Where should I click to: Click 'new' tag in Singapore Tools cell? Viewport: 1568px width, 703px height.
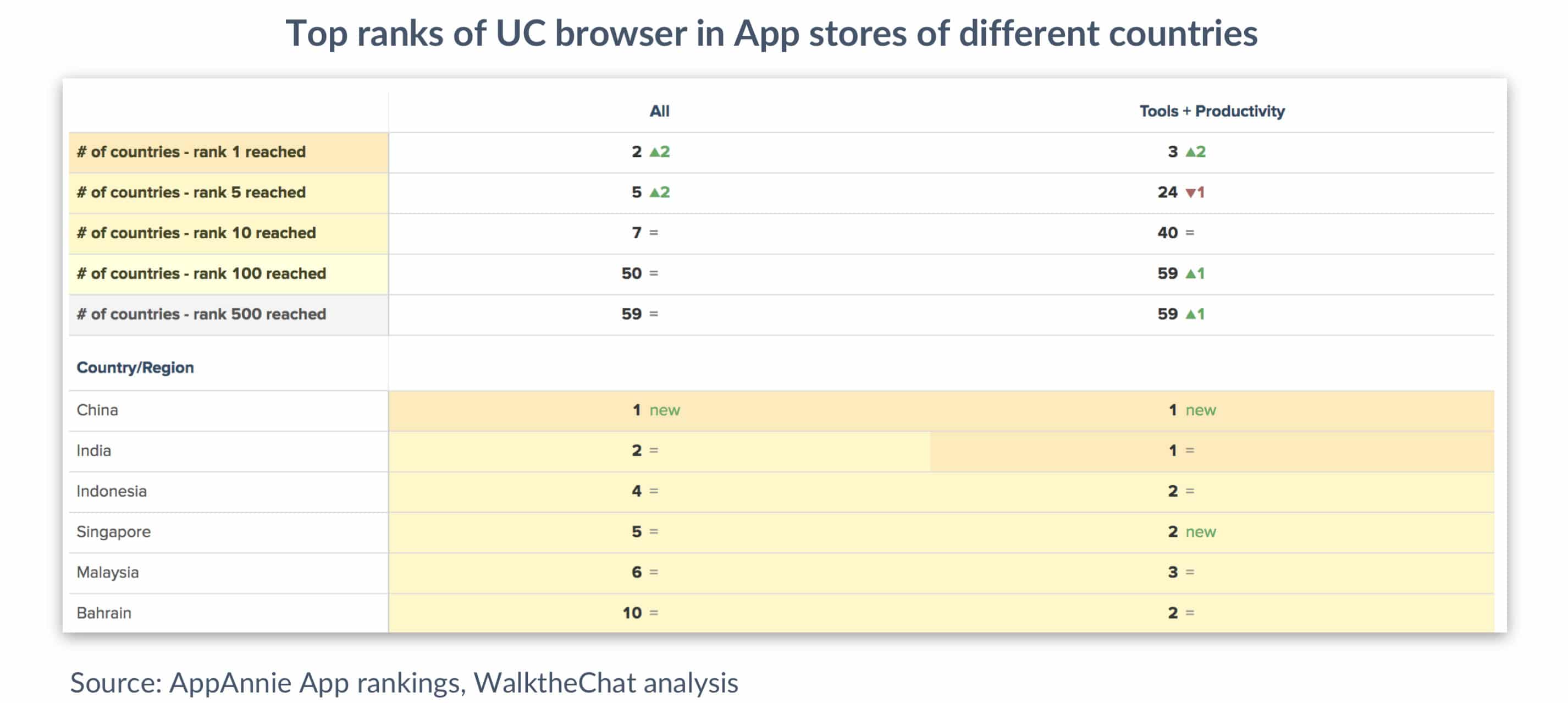[1200, 532]
